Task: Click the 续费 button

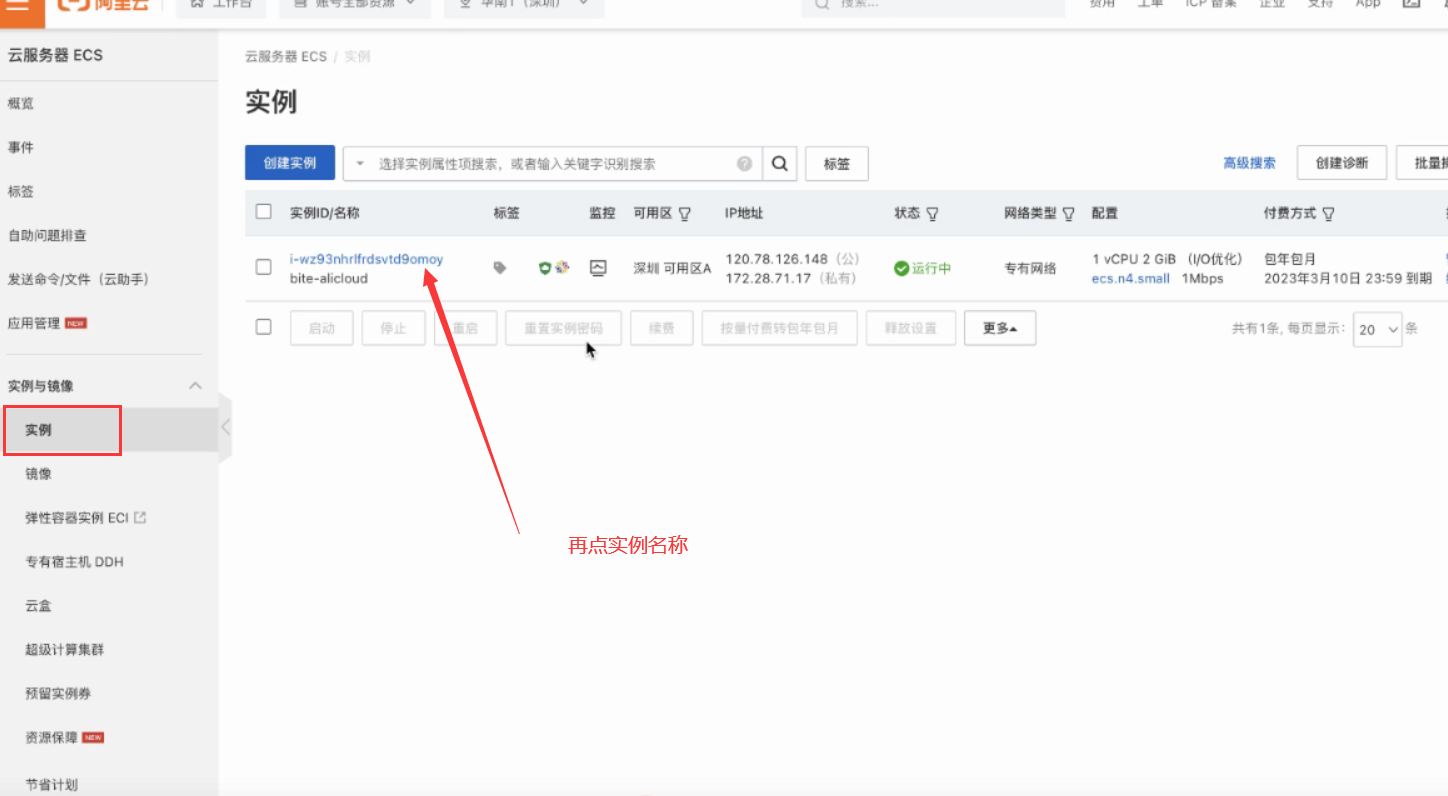Action: 661,328
